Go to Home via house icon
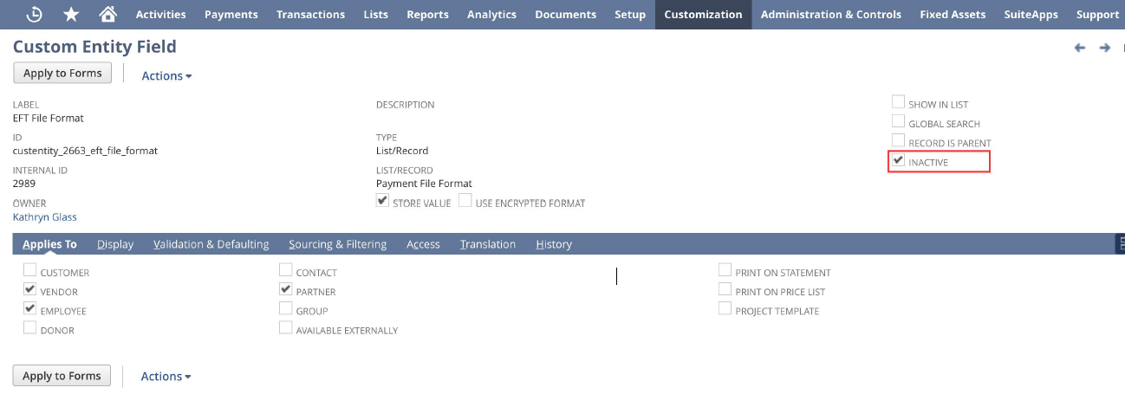 tap(108, 14)
